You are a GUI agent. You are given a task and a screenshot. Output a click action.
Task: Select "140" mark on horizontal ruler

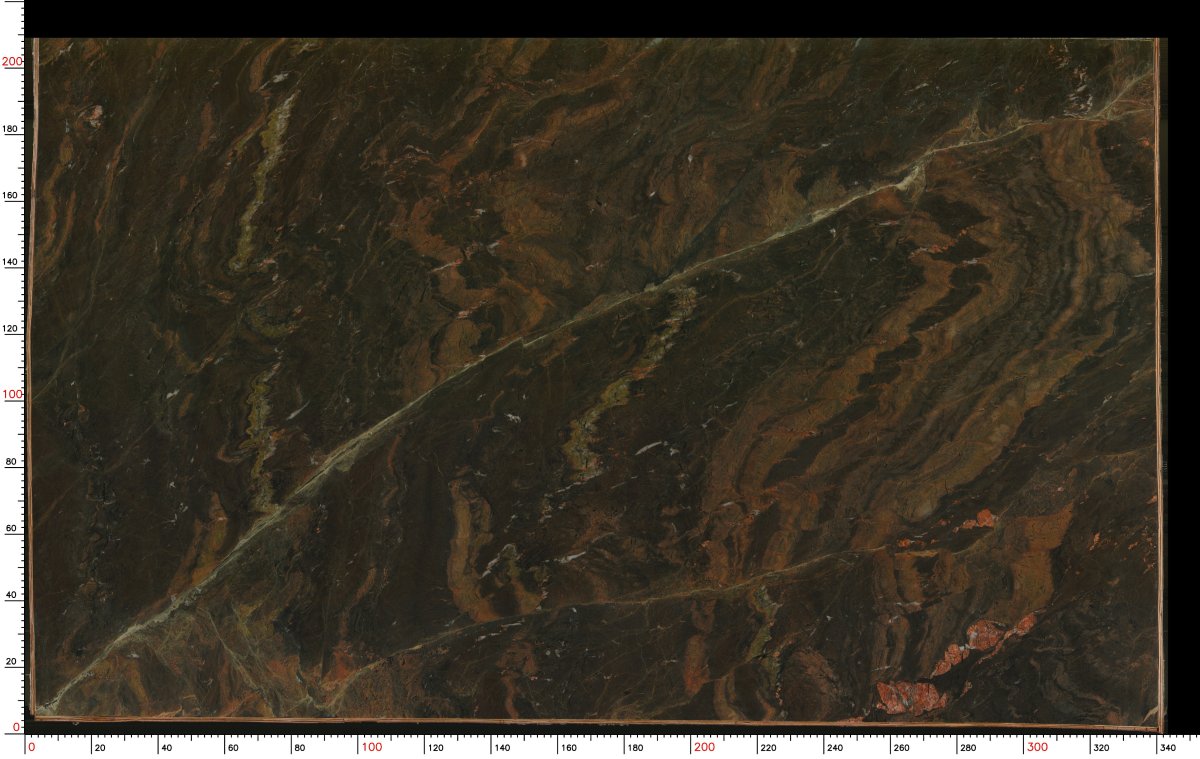pyautogui.click(x=502, y=748)
